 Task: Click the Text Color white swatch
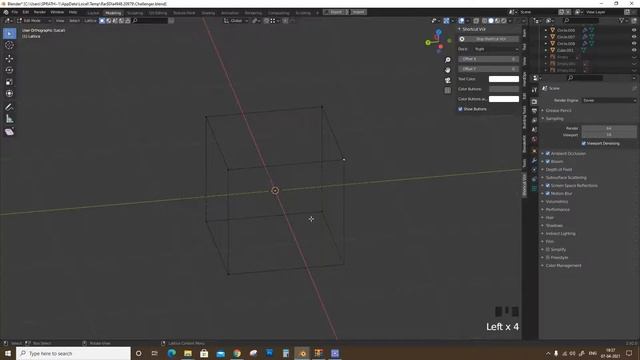pos(504,79)
